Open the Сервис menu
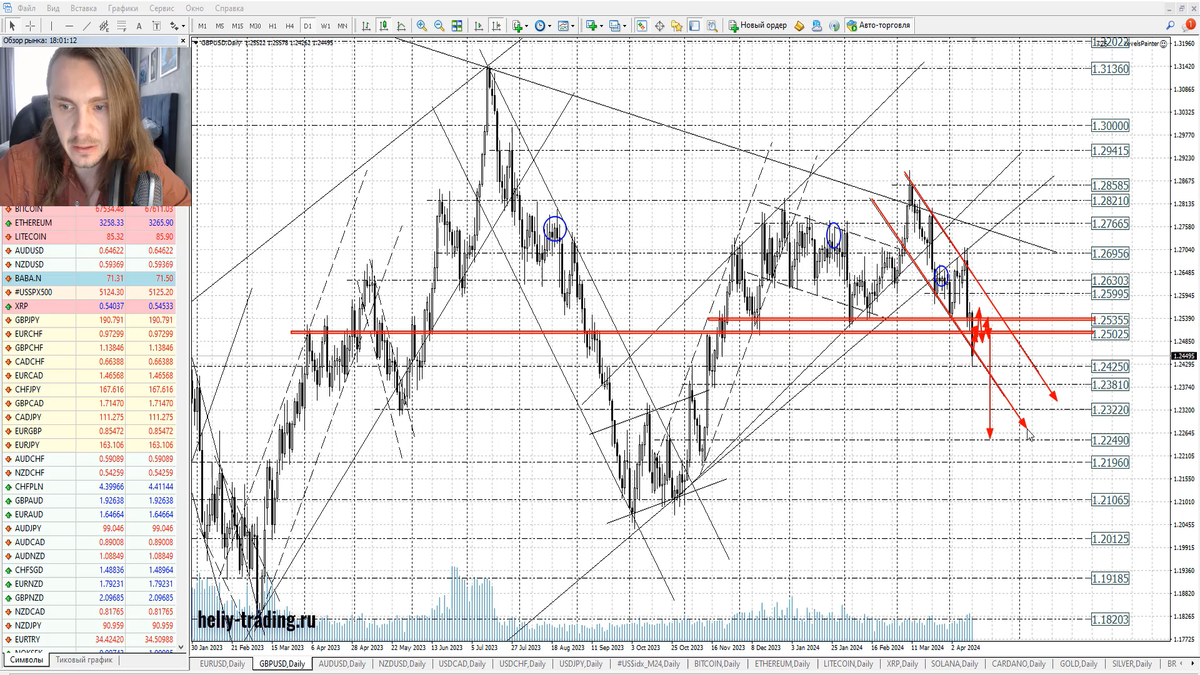This screenshot has width=1200, height=675. (161, 8)
